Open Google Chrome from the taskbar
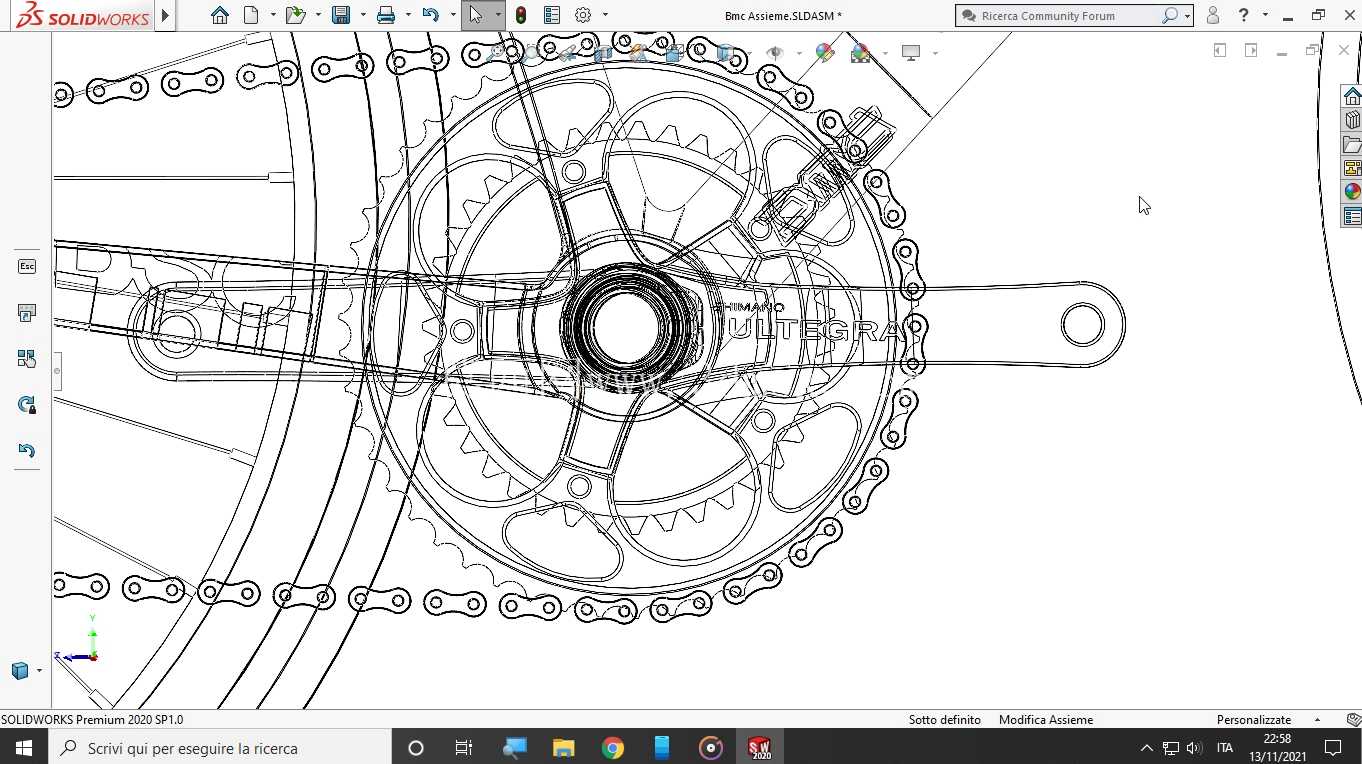Image resolution: width=1362 pixels, height=764 pixels. tap(613, 748)
